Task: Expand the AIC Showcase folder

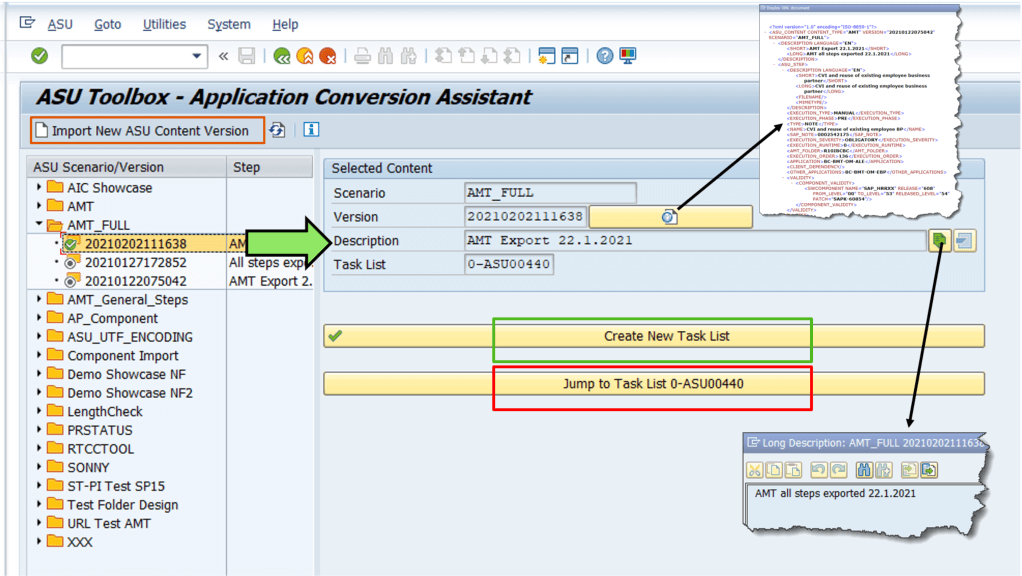Action: pyautogui.click(x=39, y=188)
